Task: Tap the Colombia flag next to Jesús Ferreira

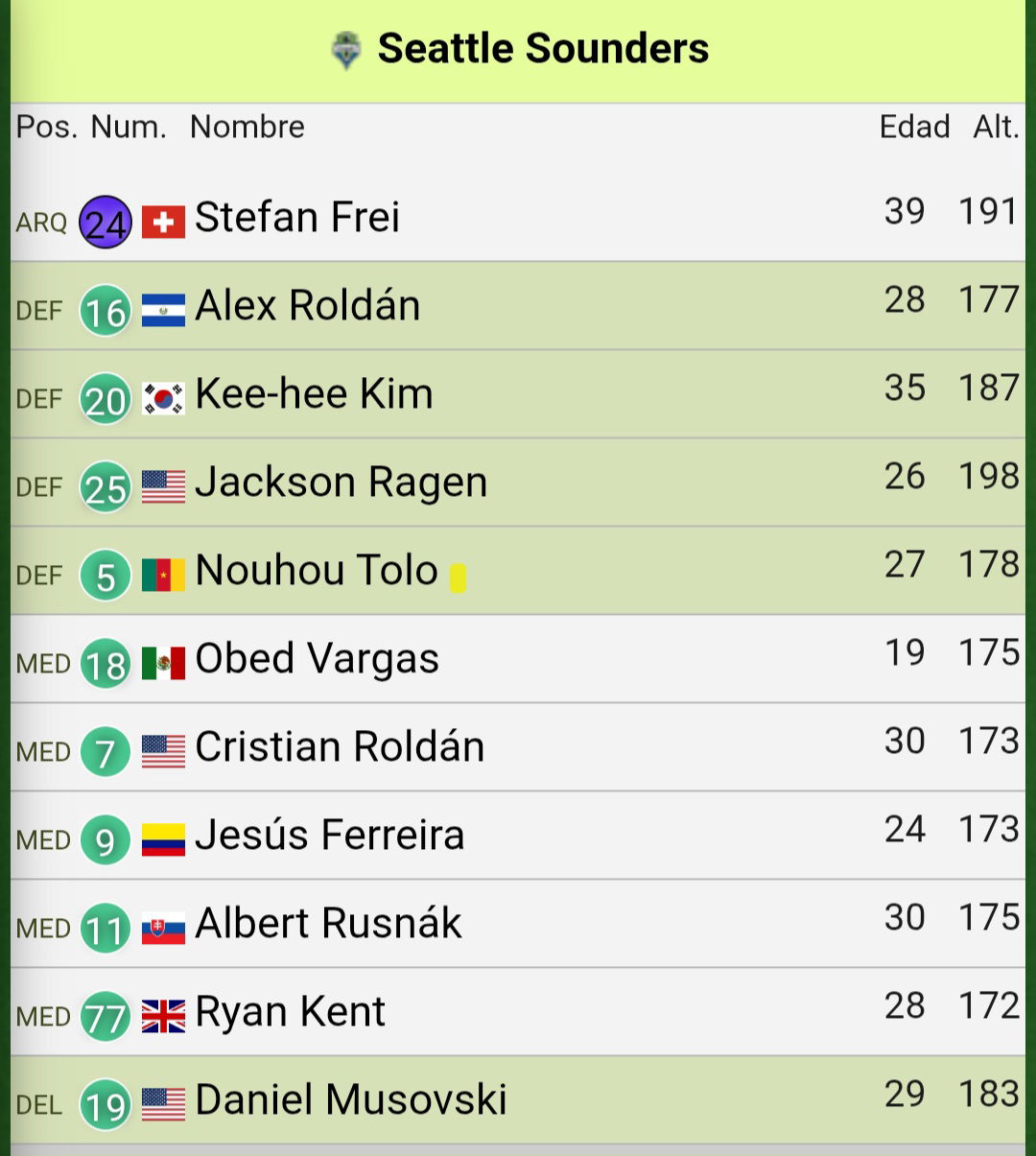Action: point(163,840)
